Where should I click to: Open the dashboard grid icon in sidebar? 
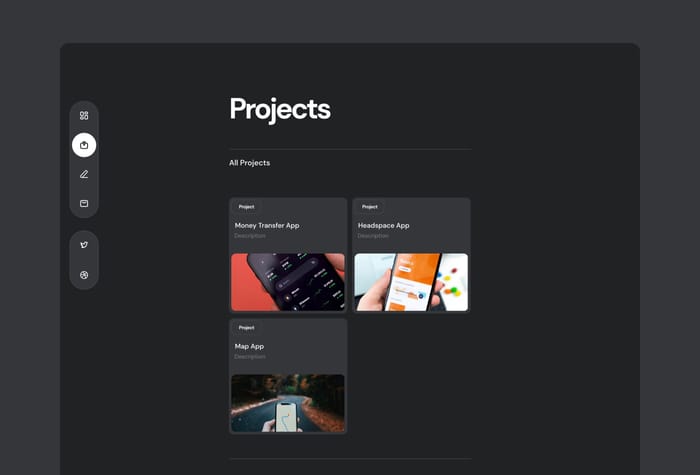click(x=84, y=116)
